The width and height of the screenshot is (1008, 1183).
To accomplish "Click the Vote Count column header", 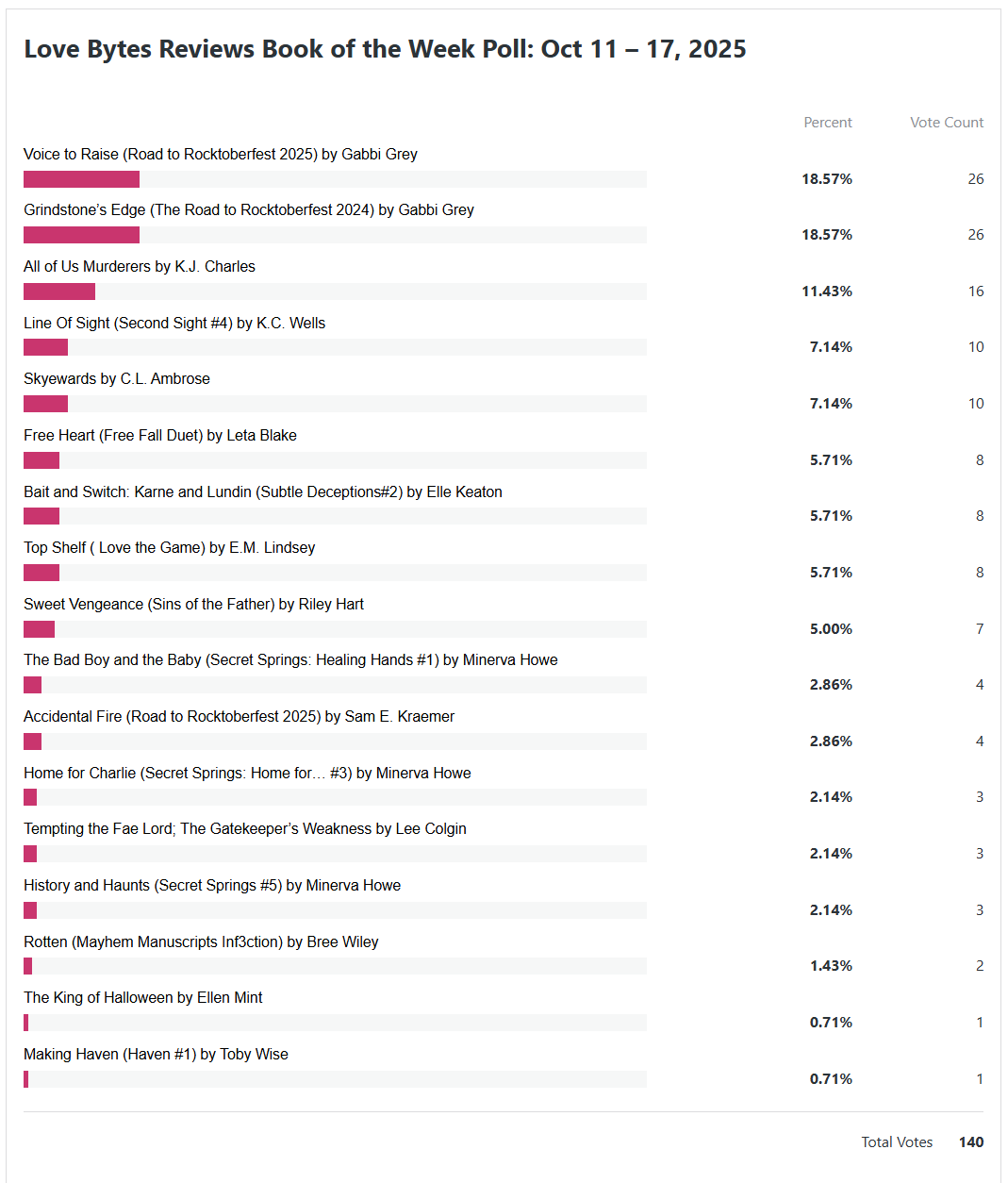I will [946, 123].
